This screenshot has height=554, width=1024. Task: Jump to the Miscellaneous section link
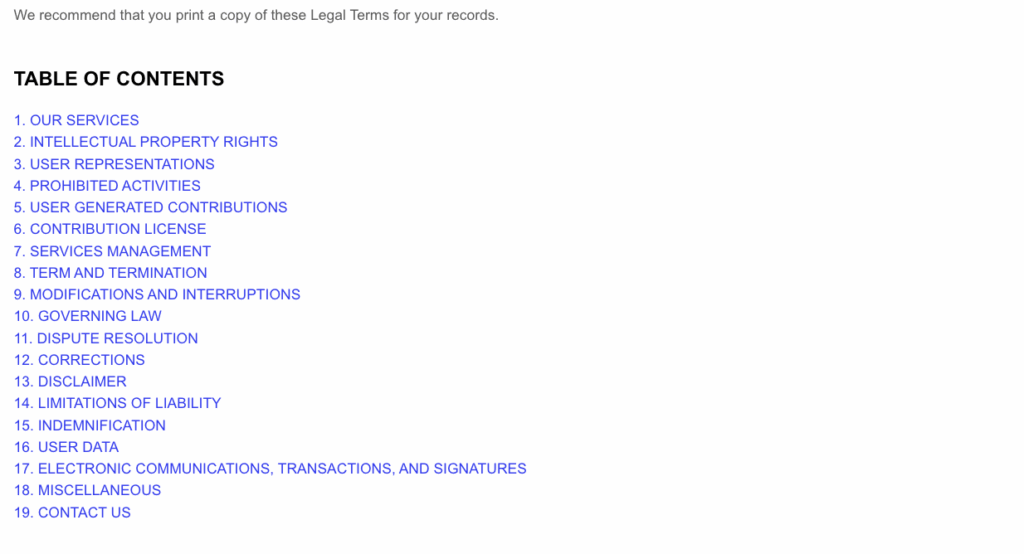point(88,490)
